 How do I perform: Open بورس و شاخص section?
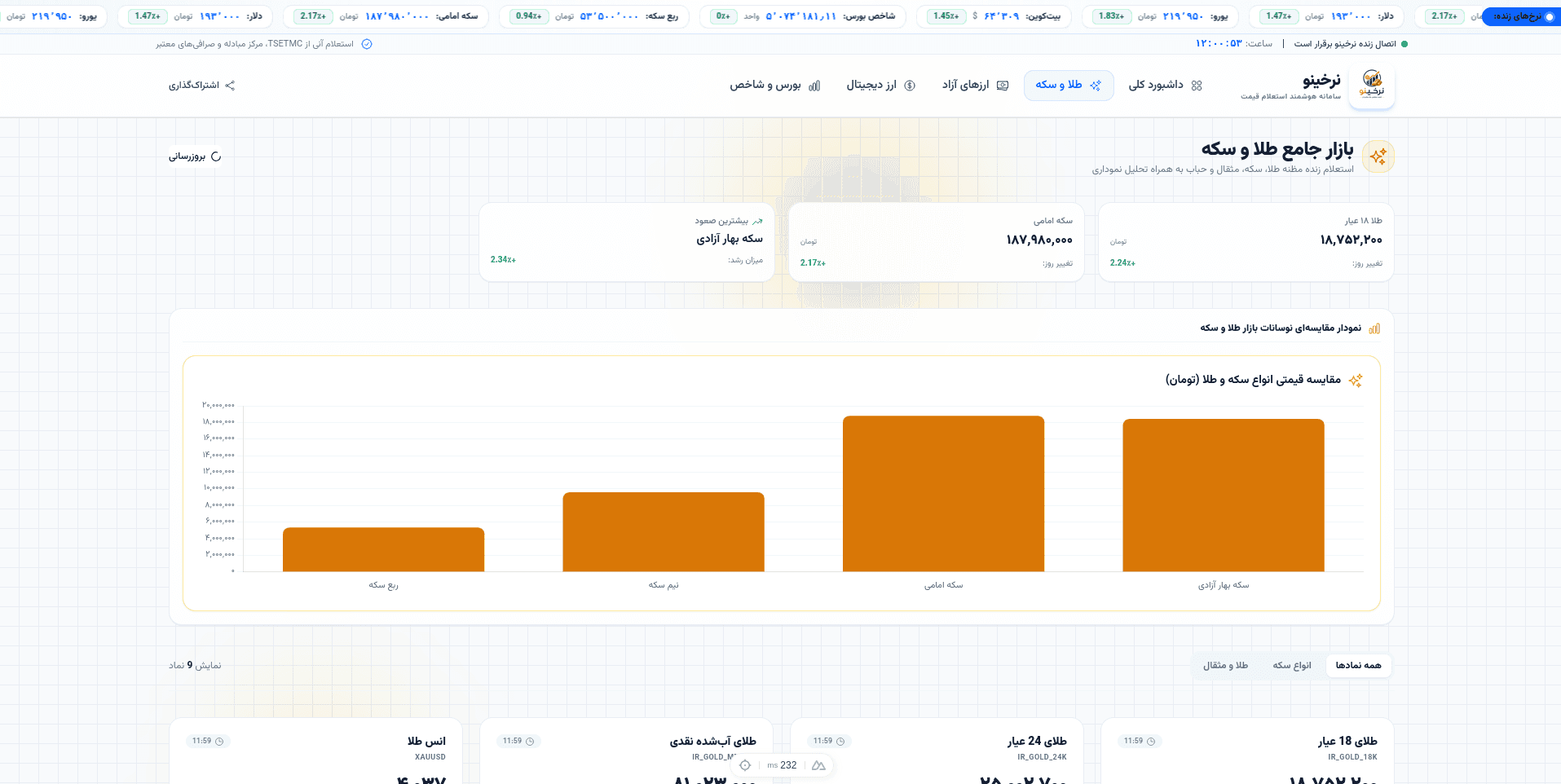[775, 86]
